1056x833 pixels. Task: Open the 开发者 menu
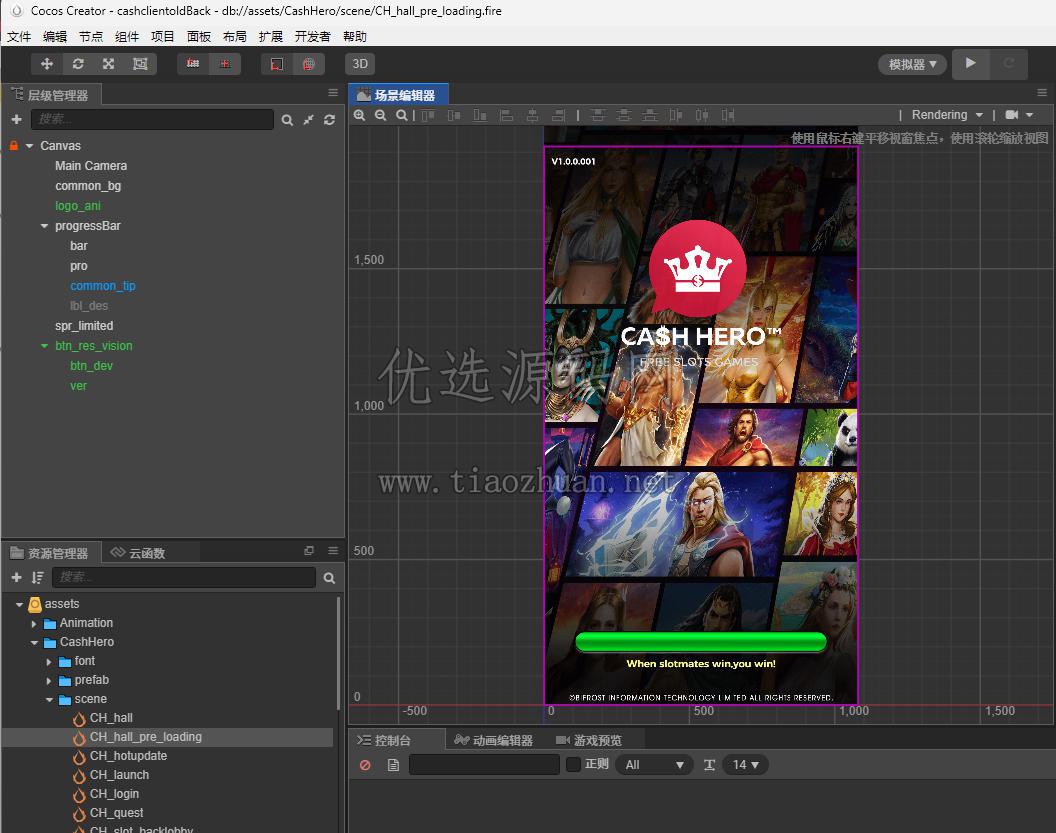312,36
